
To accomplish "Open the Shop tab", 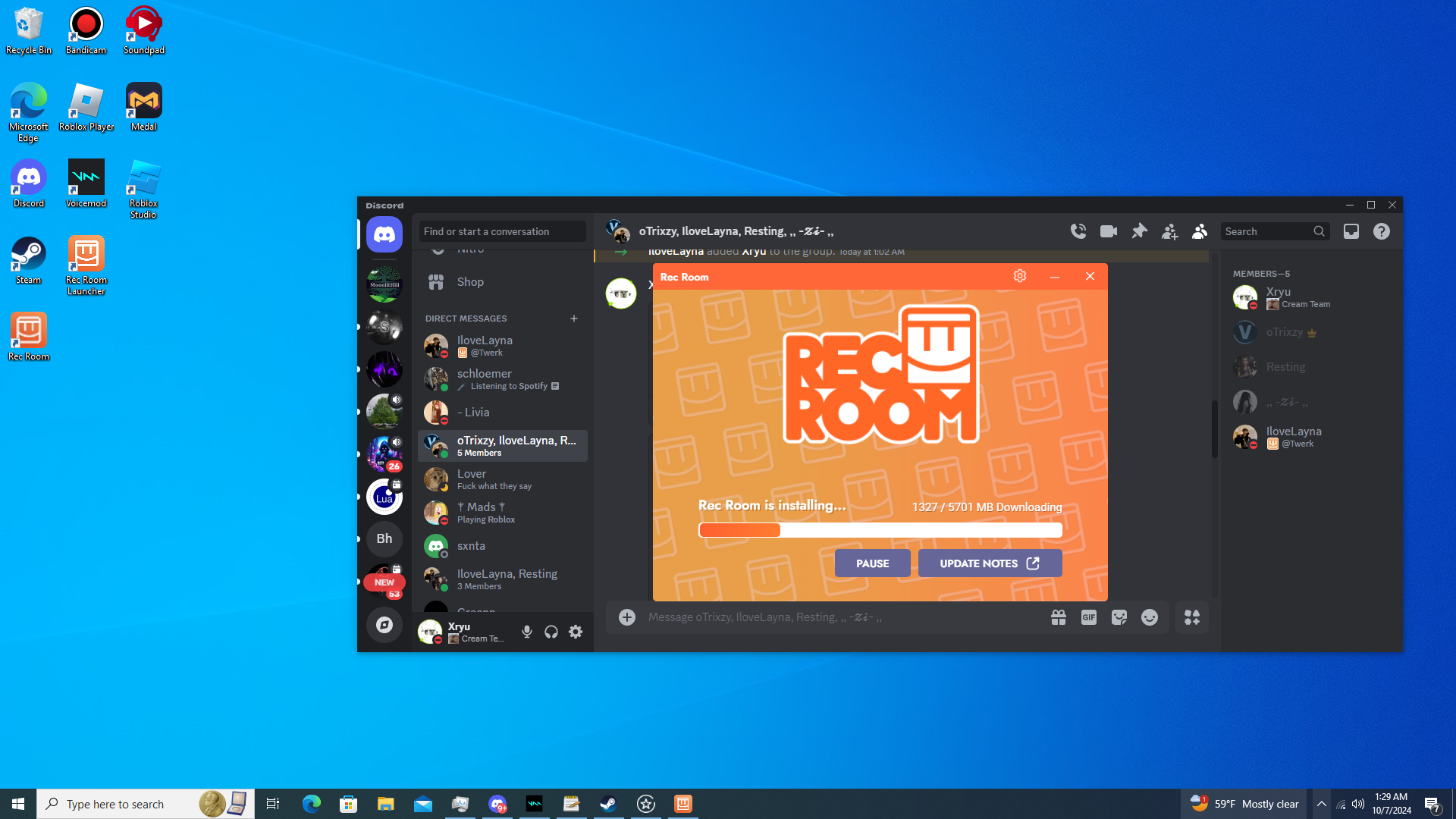I will point(469,282).
